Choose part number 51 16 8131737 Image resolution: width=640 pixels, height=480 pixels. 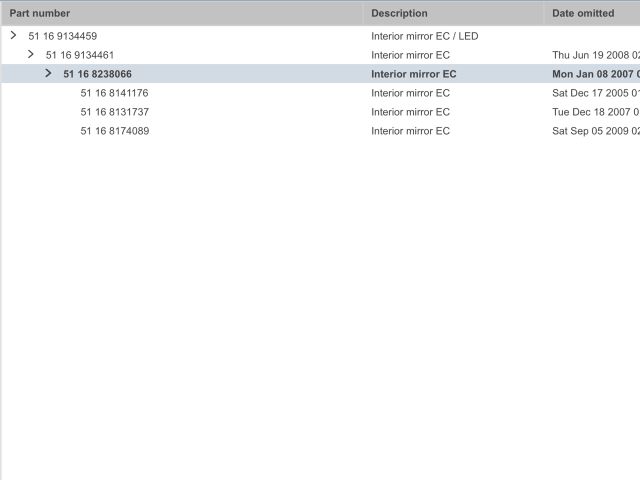click(114, 112)
